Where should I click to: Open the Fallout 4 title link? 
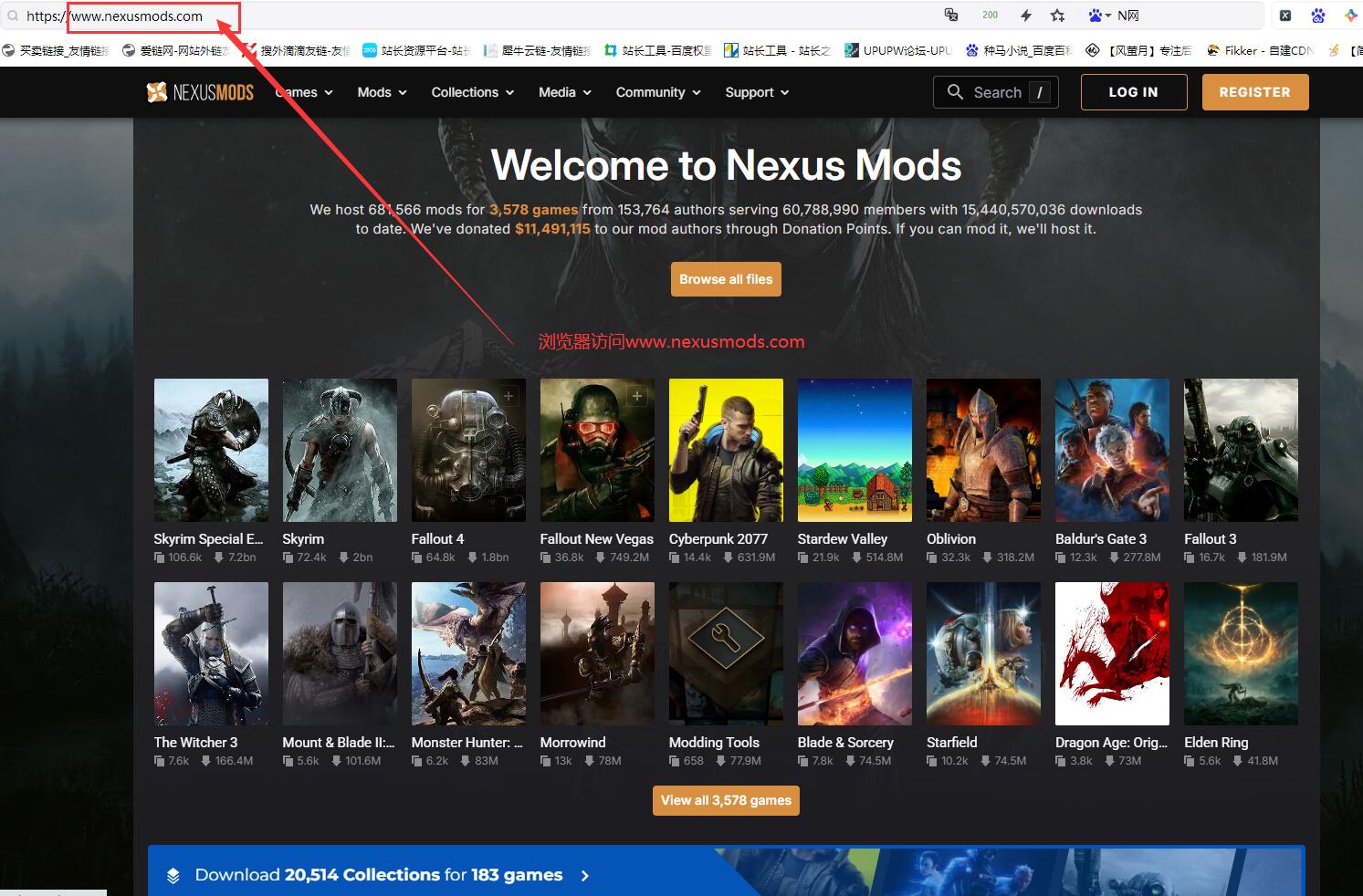pyautogui.click(x=437, y=539)
